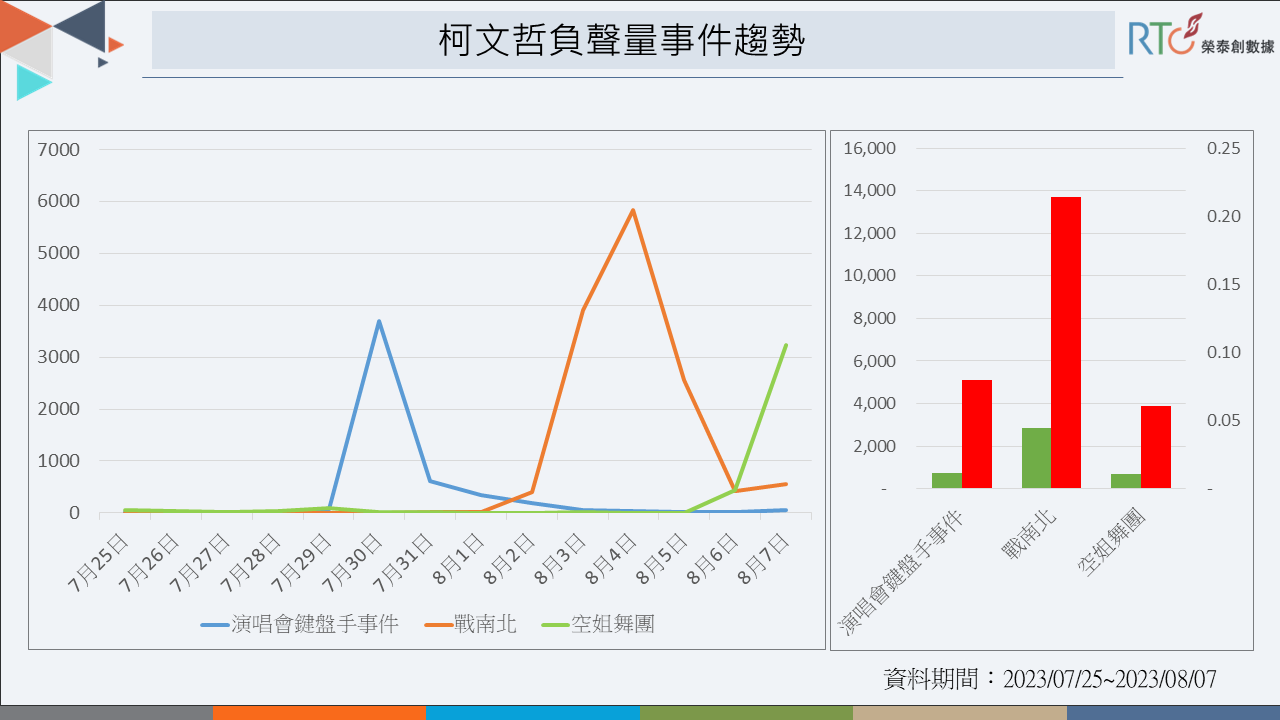Click the 8月2日 axis label
The width and height of the screenshot is (1280, 720).
pyautogui.click(x=510, y=559)
